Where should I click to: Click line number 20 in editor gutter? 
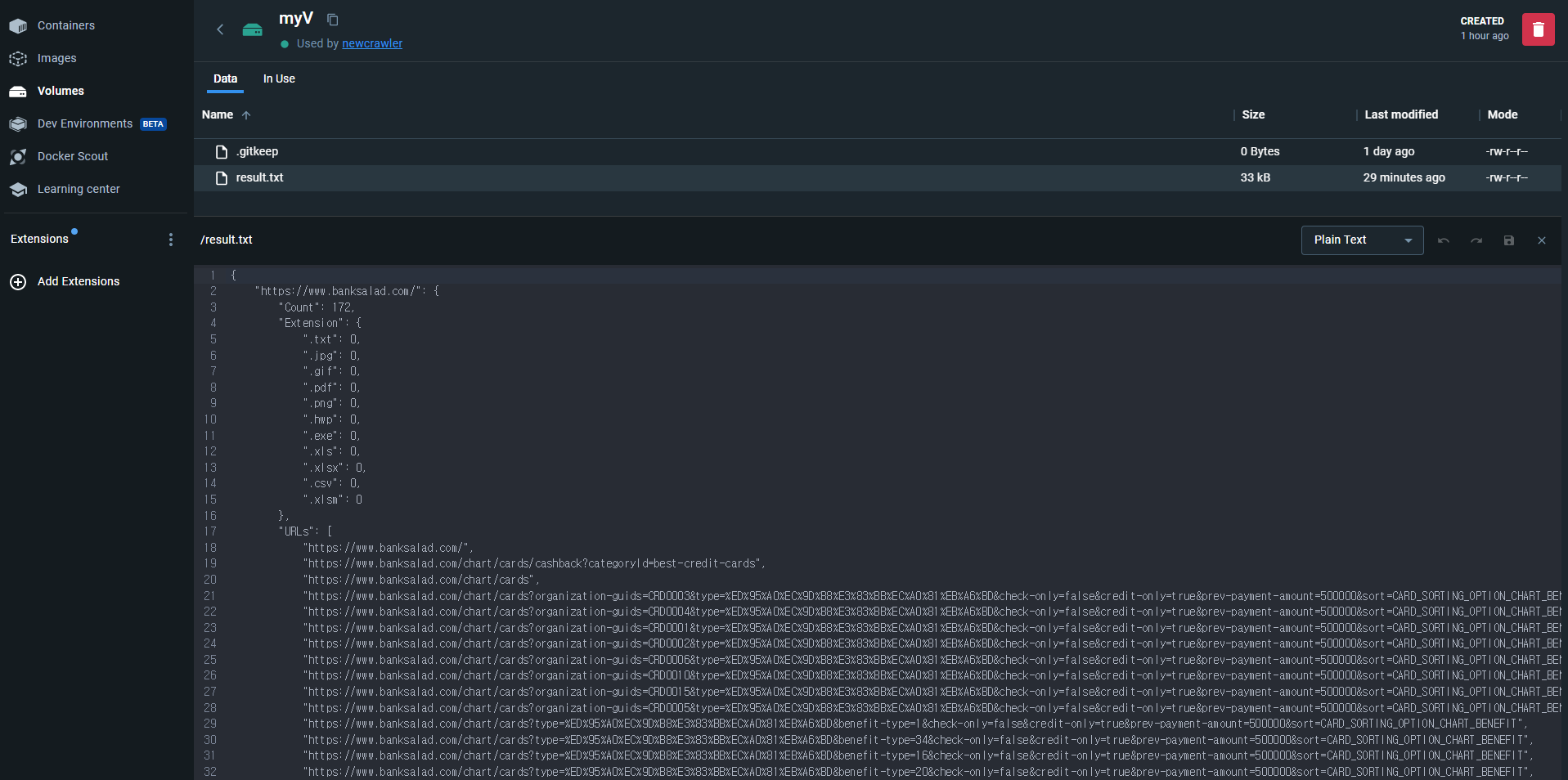click(x=210, y=580)
